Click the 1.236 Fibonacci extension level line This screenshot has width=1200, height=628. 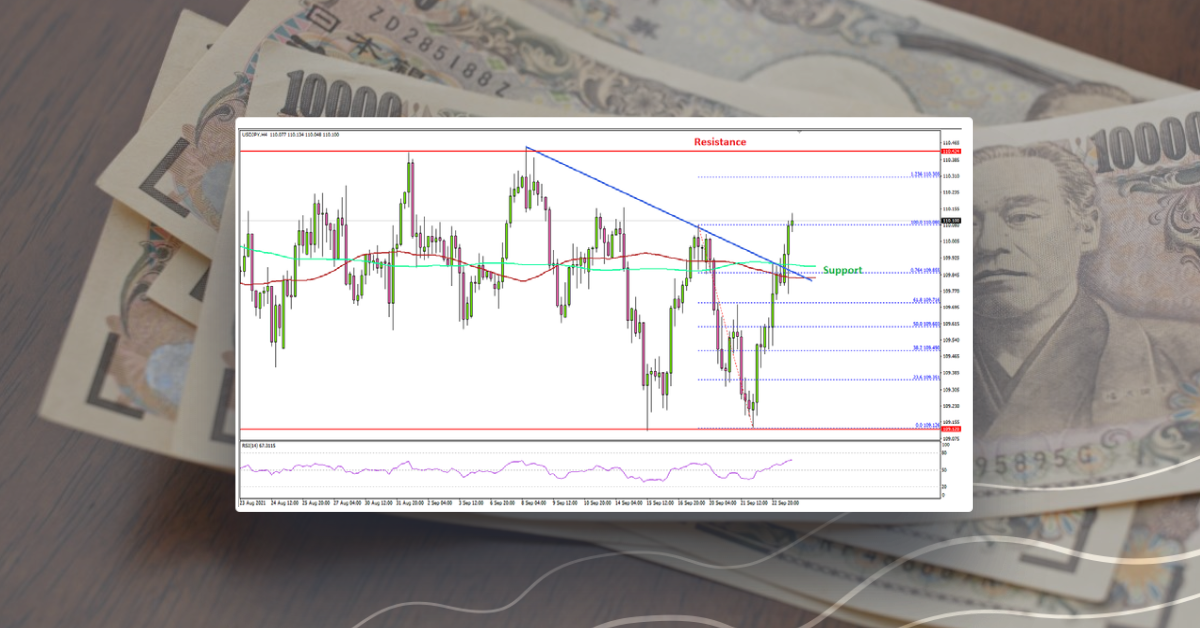pos(850,177)
